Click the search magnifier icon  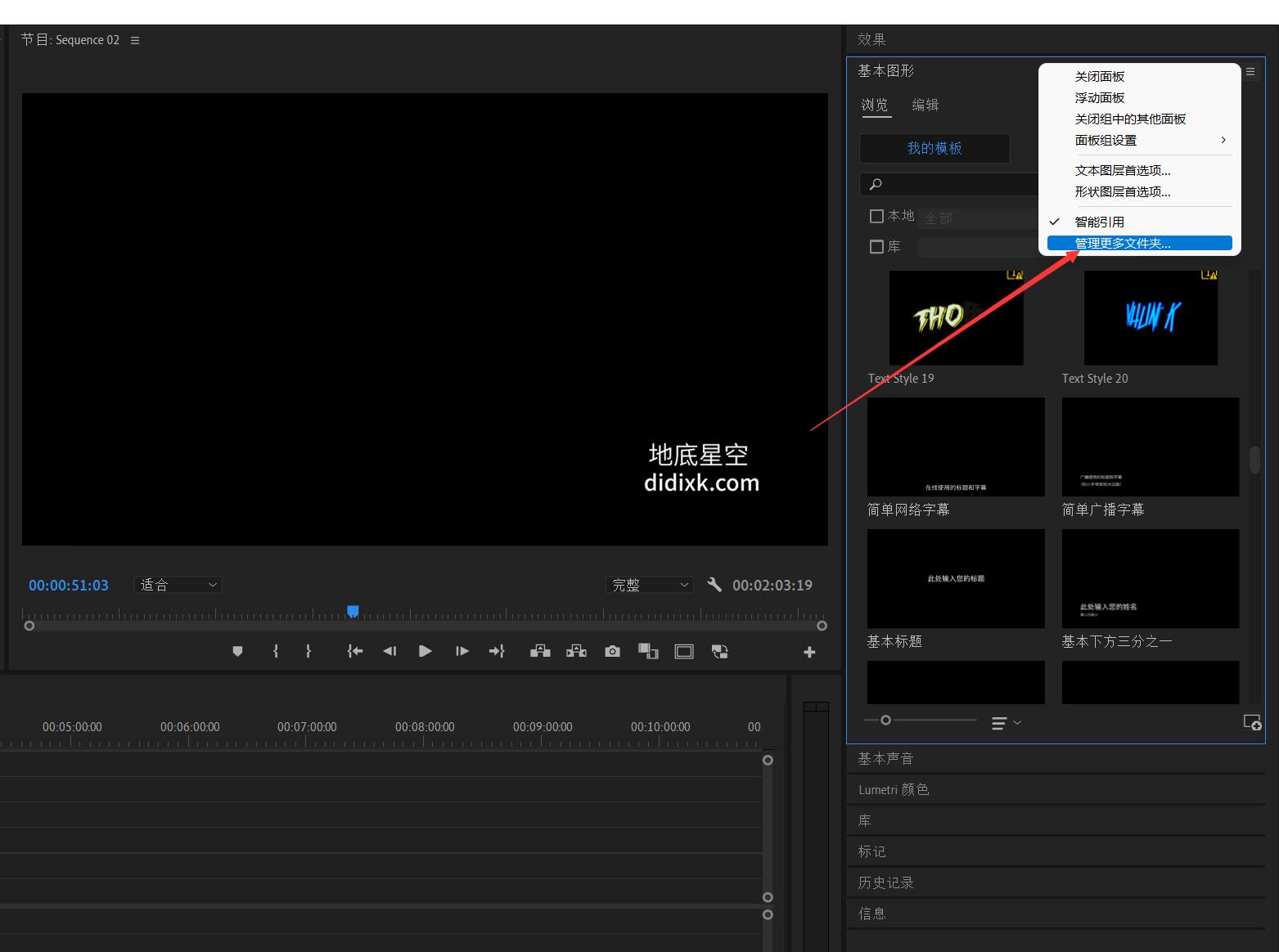pos(876,184)
